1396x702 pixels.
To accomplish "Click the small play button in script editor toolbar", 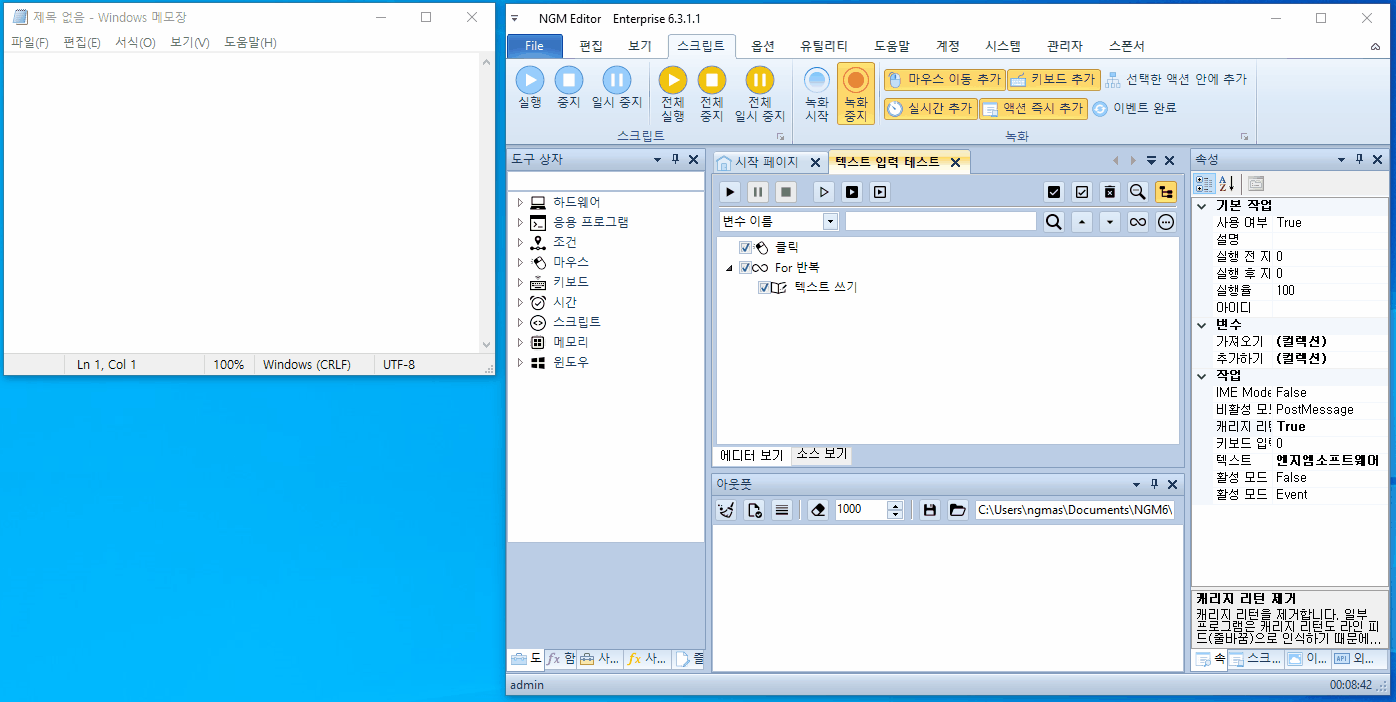I will [730, 192].
